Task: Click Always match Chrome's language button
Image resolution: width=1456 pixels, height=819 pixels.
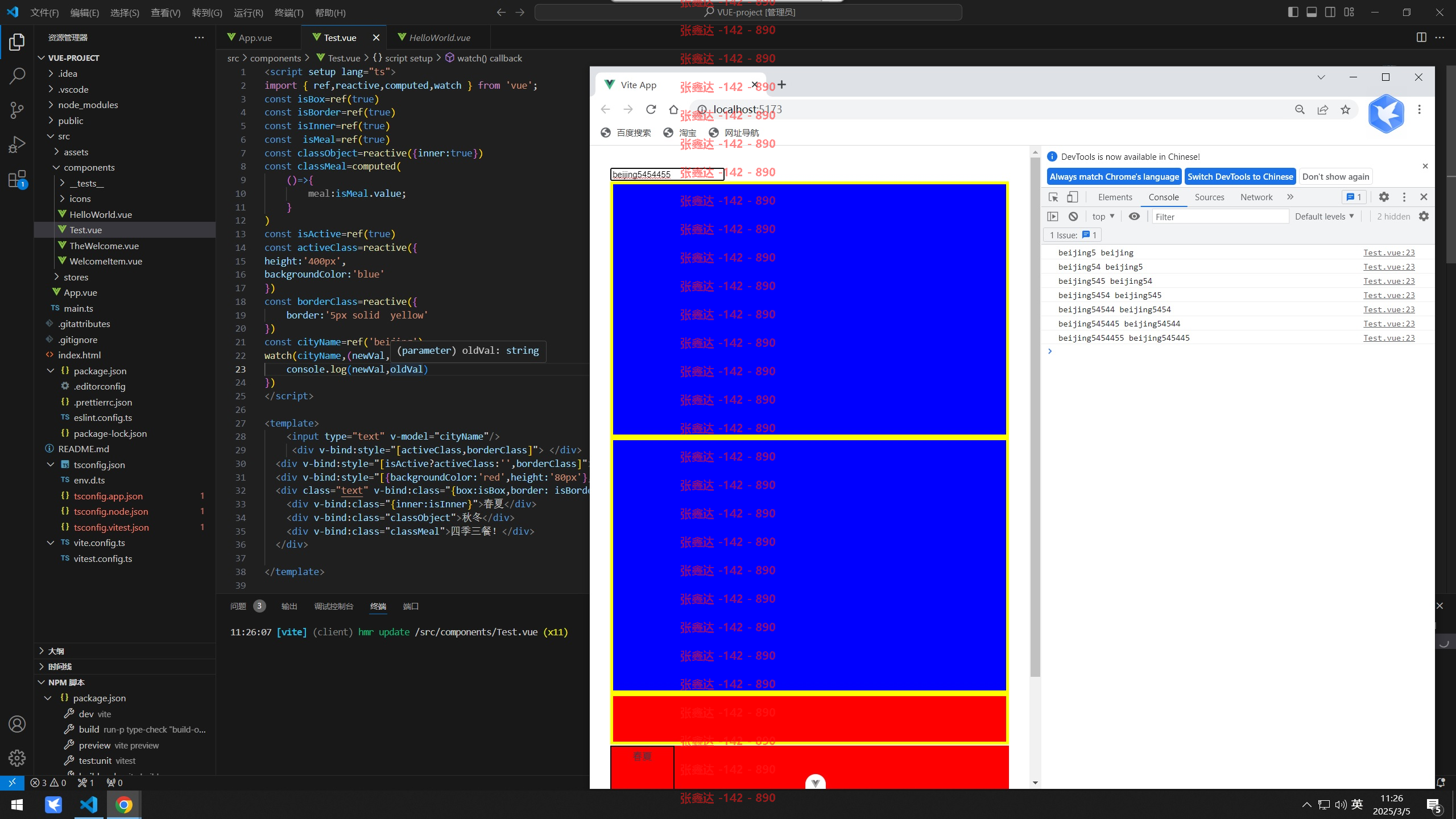Action: click(1114, 176)
